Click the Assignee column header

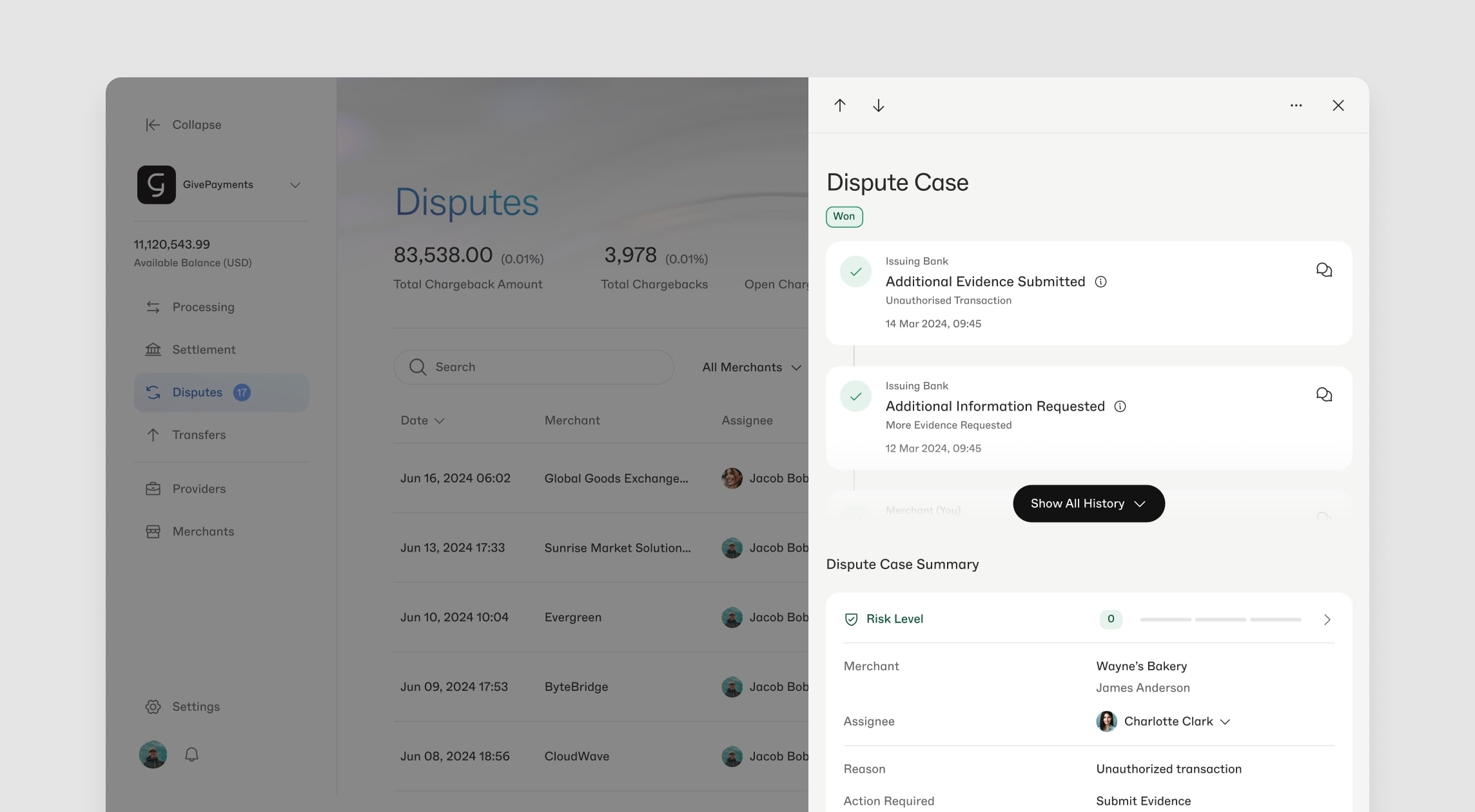(747, 421)
